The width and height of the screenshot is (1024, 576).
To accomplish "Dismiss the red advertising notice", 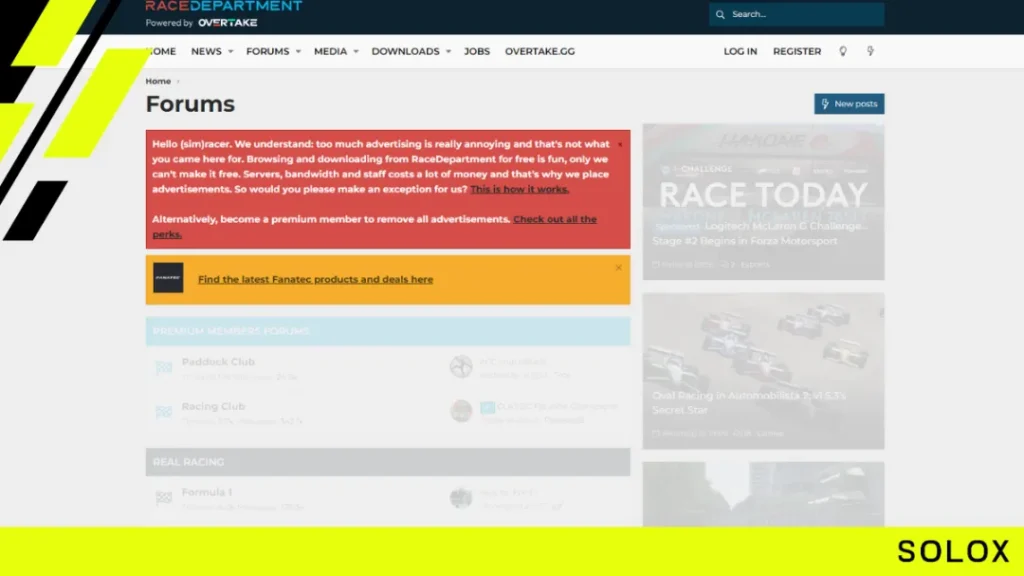I will (620, 144).
